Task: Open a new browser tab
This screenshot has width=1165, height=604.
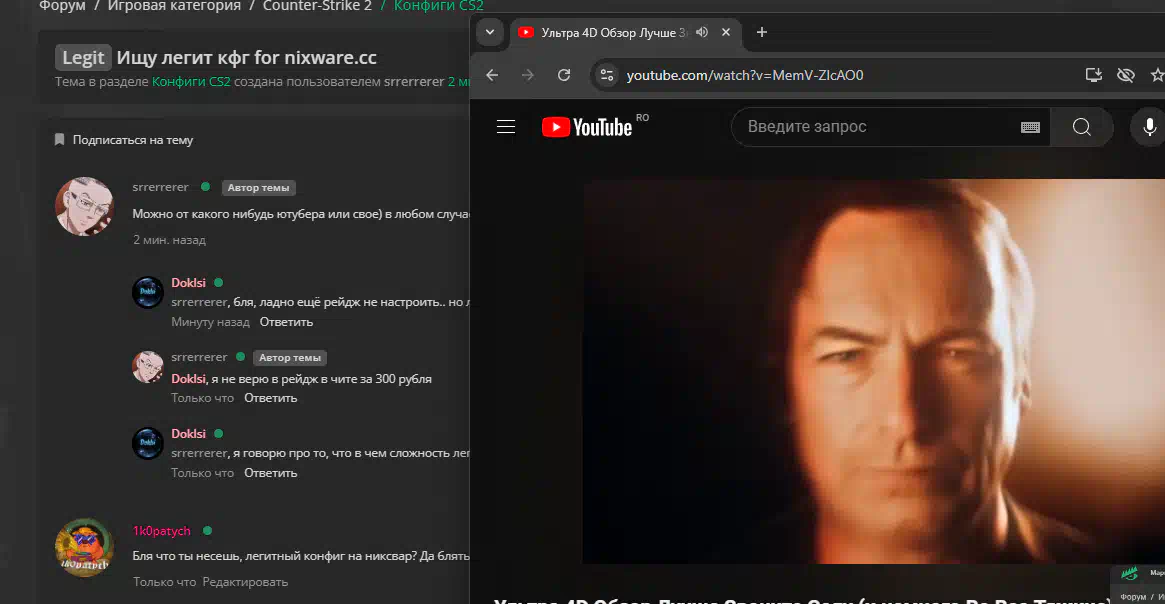Action: 761,32
